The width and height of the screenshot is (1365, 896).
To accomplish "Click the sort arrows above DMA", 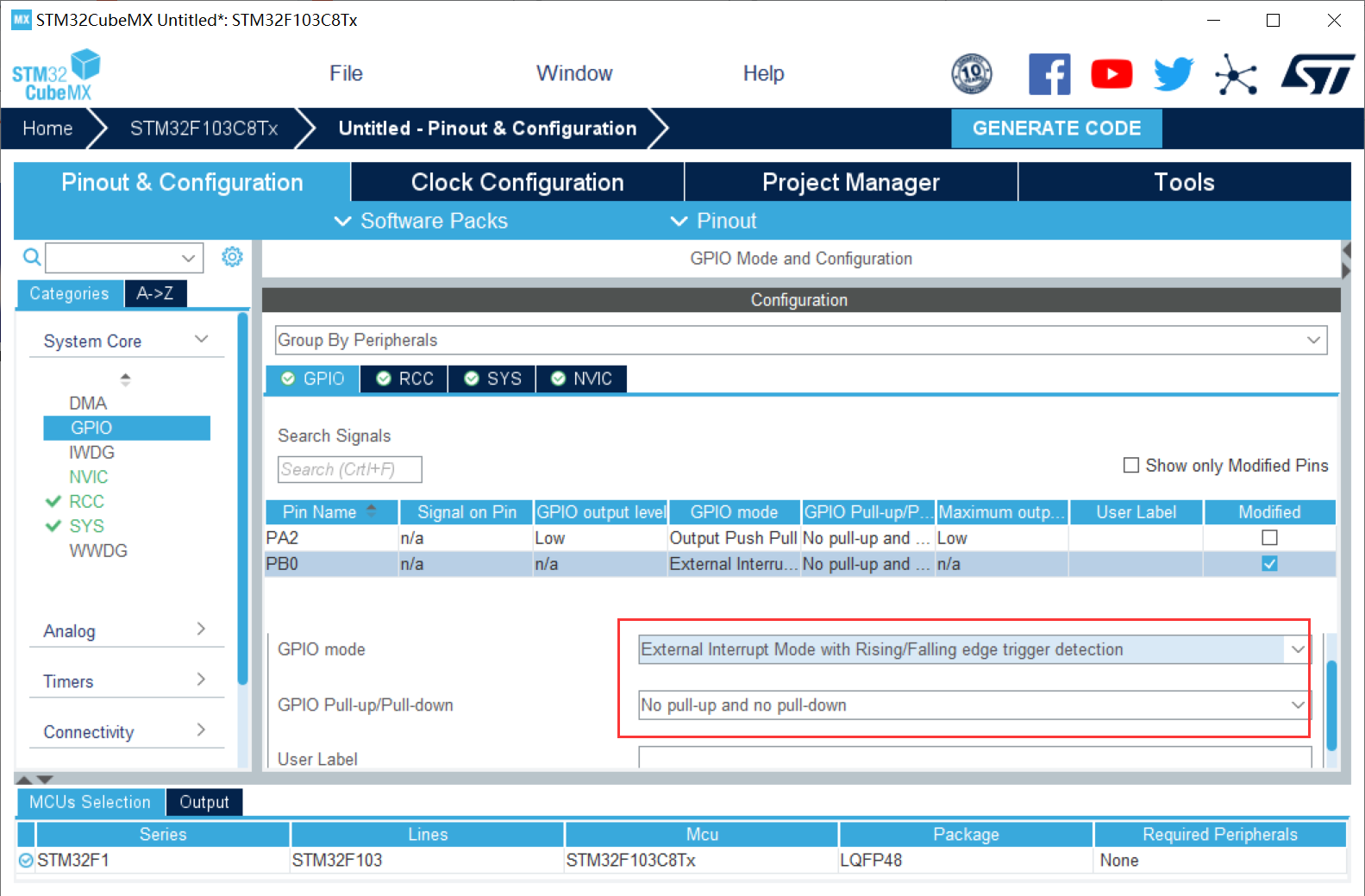I will pos(126,379).
